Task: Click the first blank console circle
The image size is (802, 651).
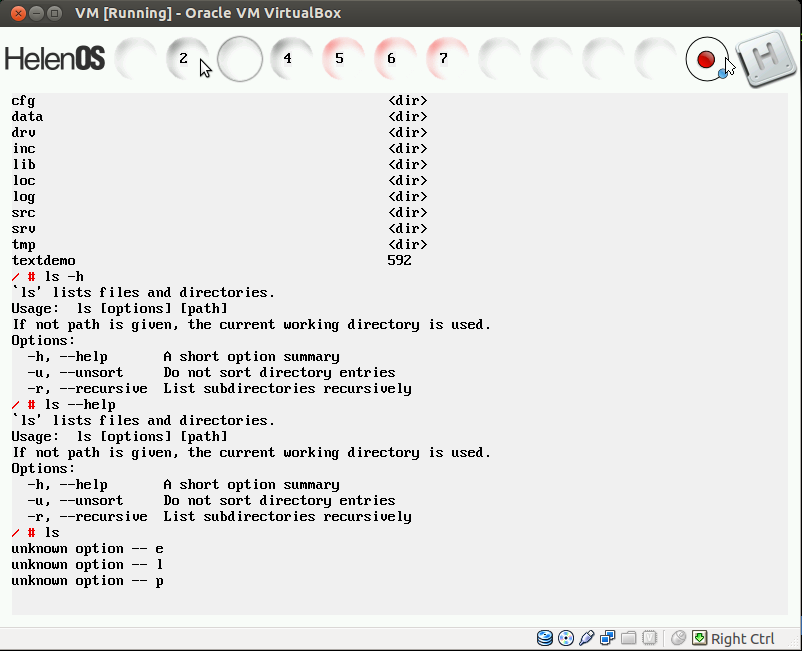Action: click(133, 59)
